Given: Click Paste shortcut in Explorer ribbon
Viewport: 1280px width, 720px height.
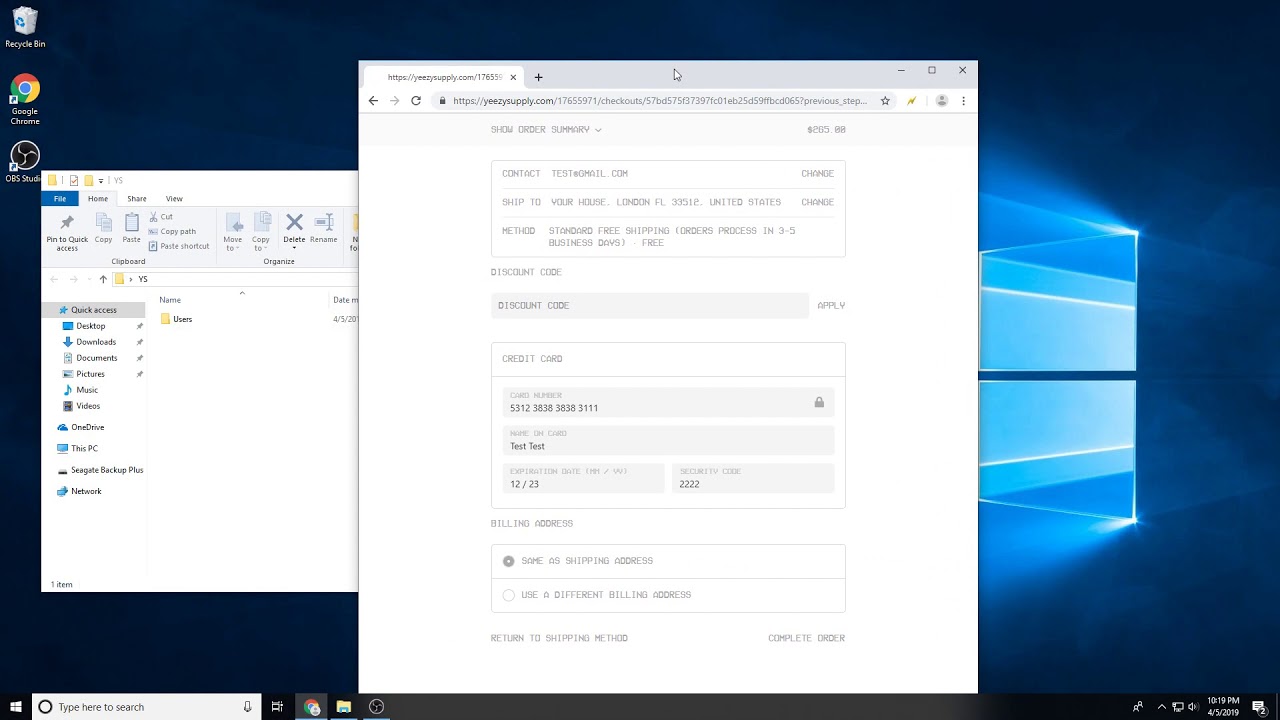Looking at the screenshot, I should 178,246.
